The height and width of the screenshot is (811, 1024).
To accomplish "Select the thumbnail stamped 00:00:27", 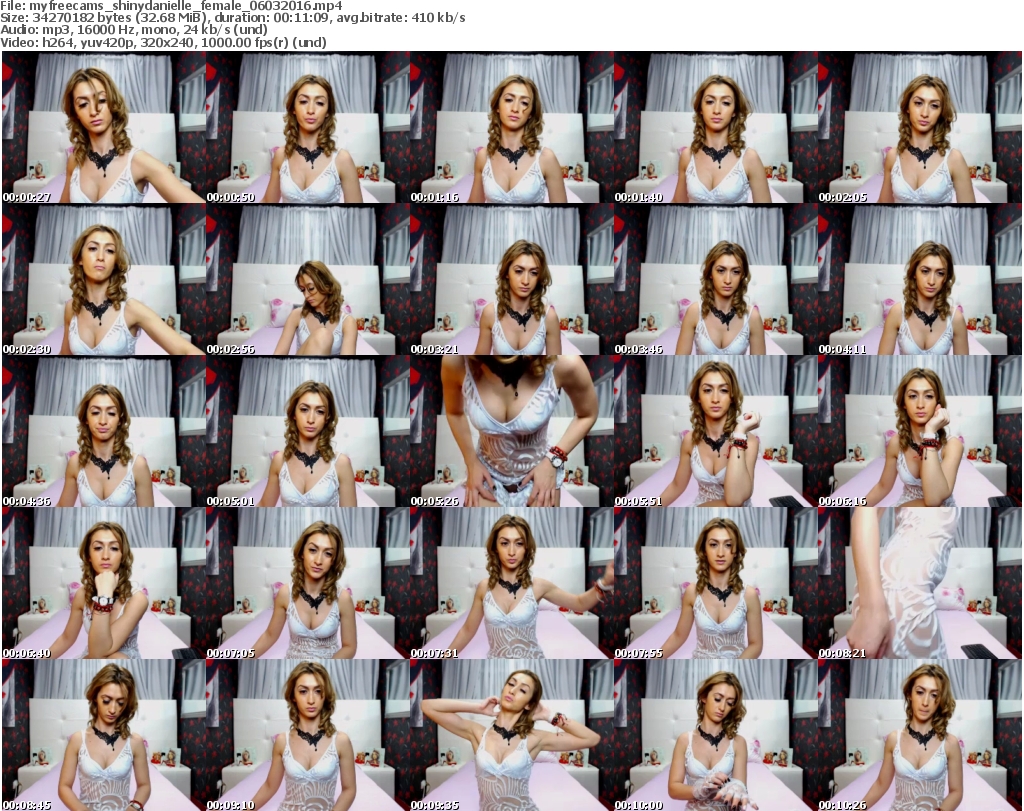I will tap(104, 127).
